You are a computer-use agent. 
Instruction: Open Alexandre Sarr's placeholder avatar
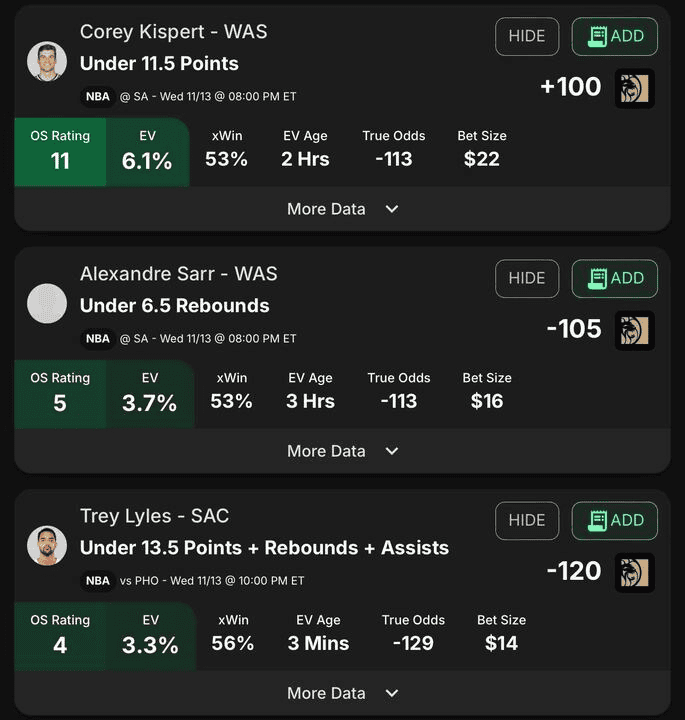point(47,303)
